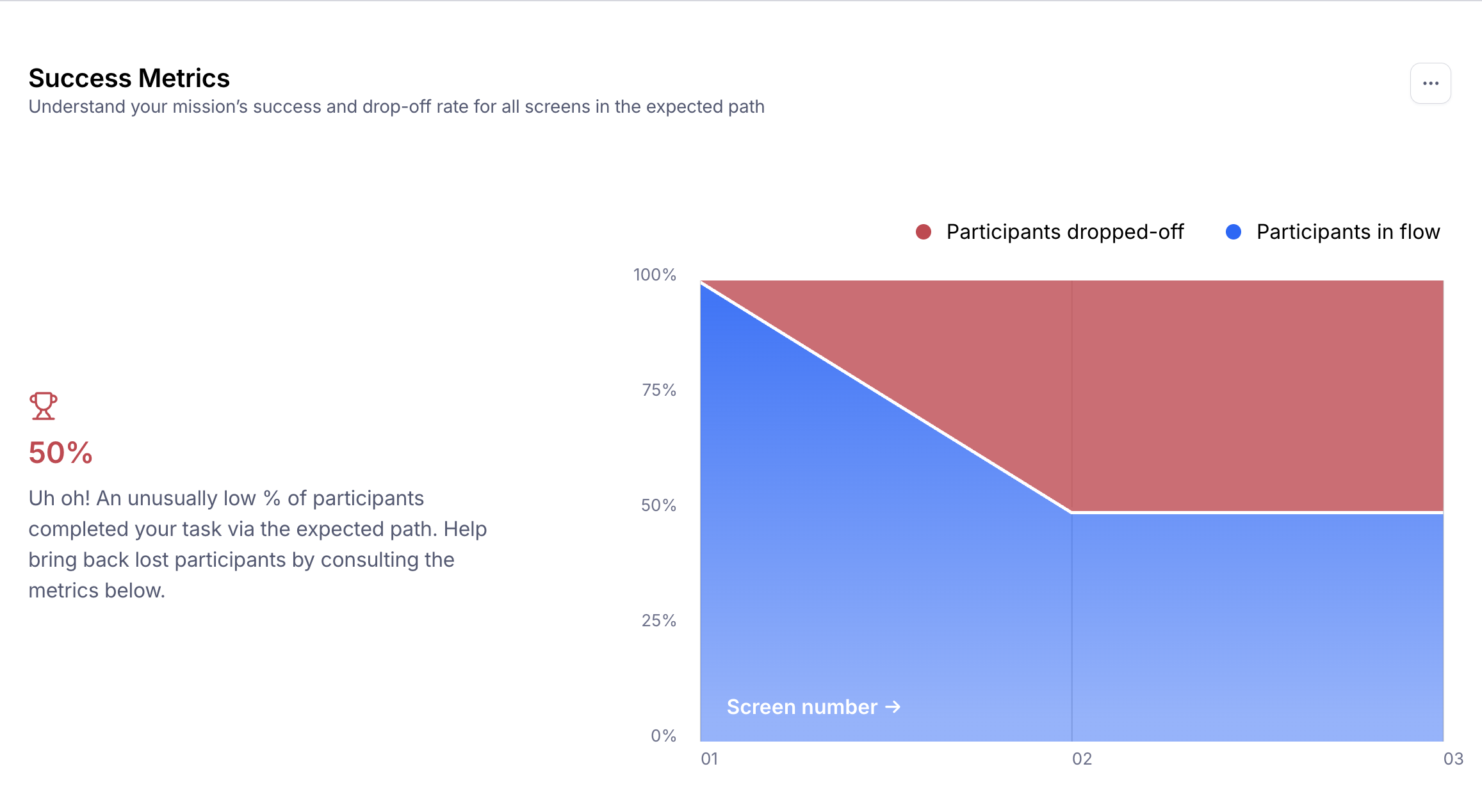This screenshot has height=812, width=1482.
Task: Click the blue in-flow legend dot
Action: 1233,232
